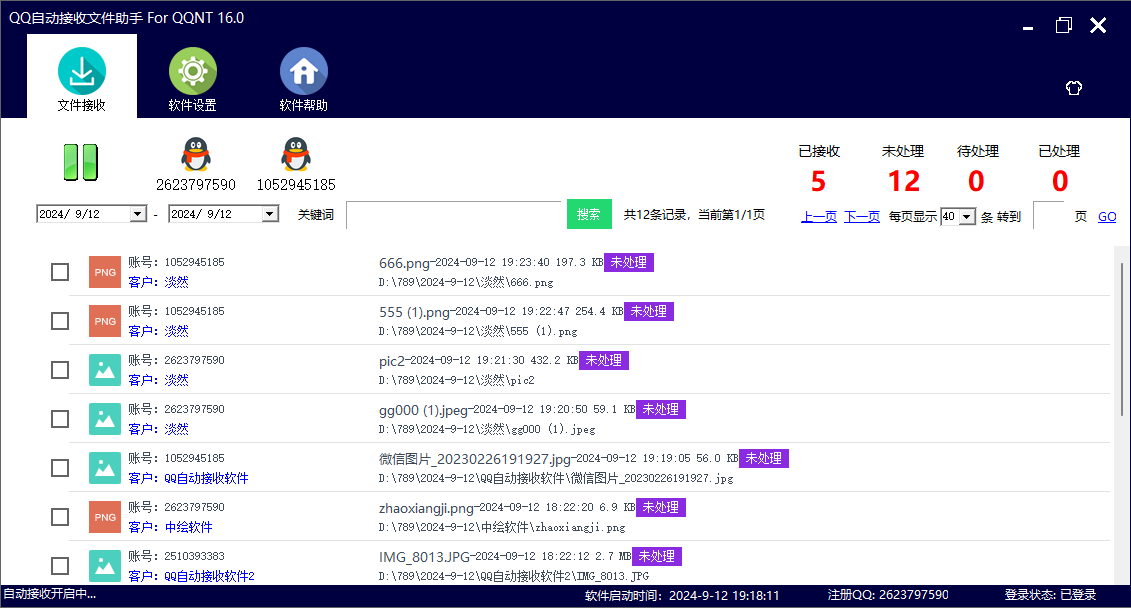Check the box for IMG_8013.JPG
The image size is (1131, 608).
tap(60, 566)
